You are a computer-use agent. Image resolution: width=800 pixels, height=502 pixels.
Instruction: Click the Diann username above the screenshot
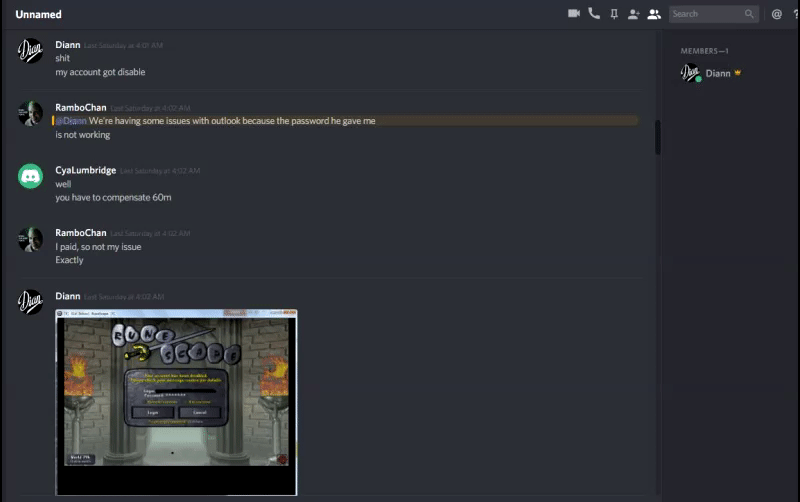tap(68, 296)
